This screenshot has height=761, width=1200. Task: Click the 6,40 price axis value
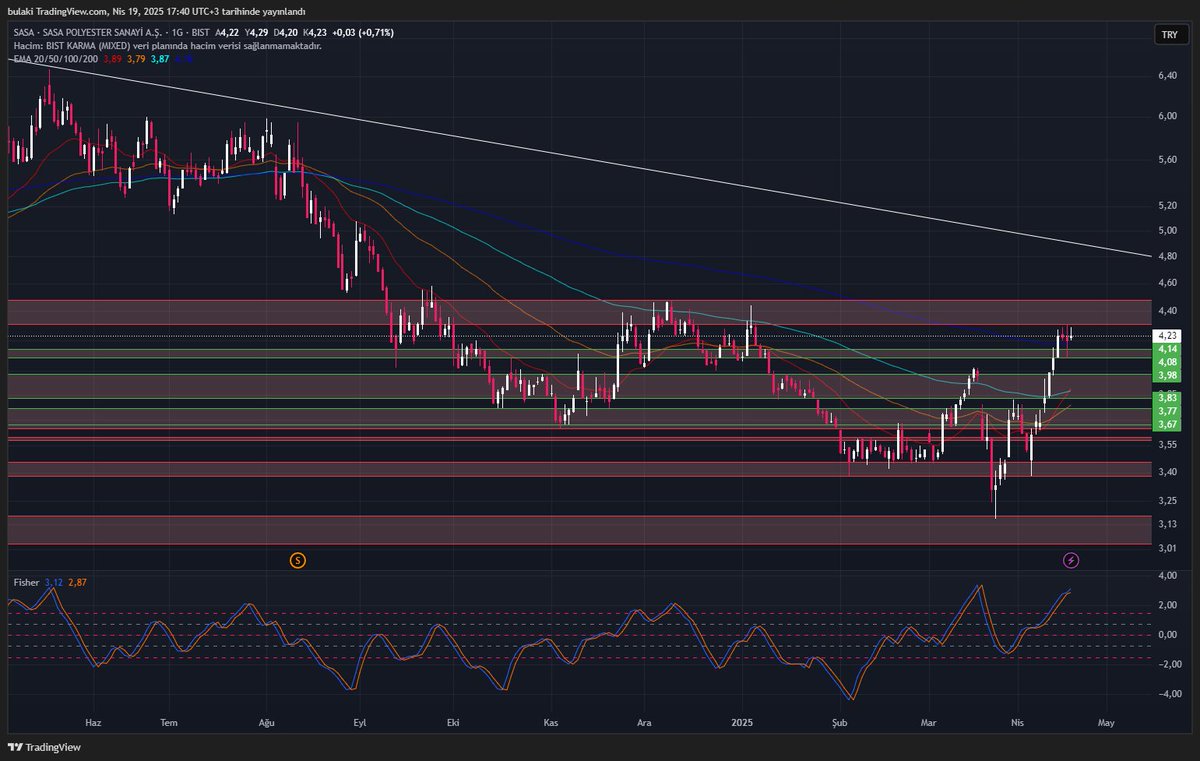(1167, 76)
